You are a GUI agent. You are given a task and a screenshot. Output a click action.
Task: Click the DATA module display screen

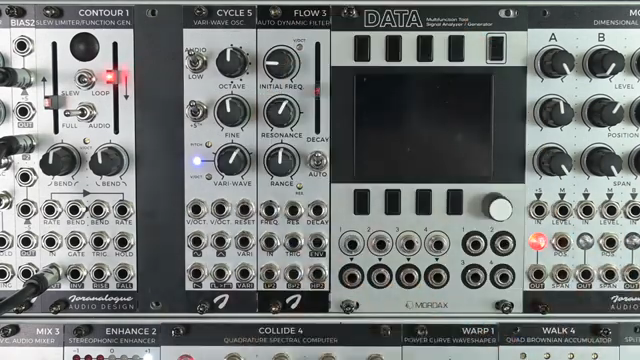(x=424, y=125)
